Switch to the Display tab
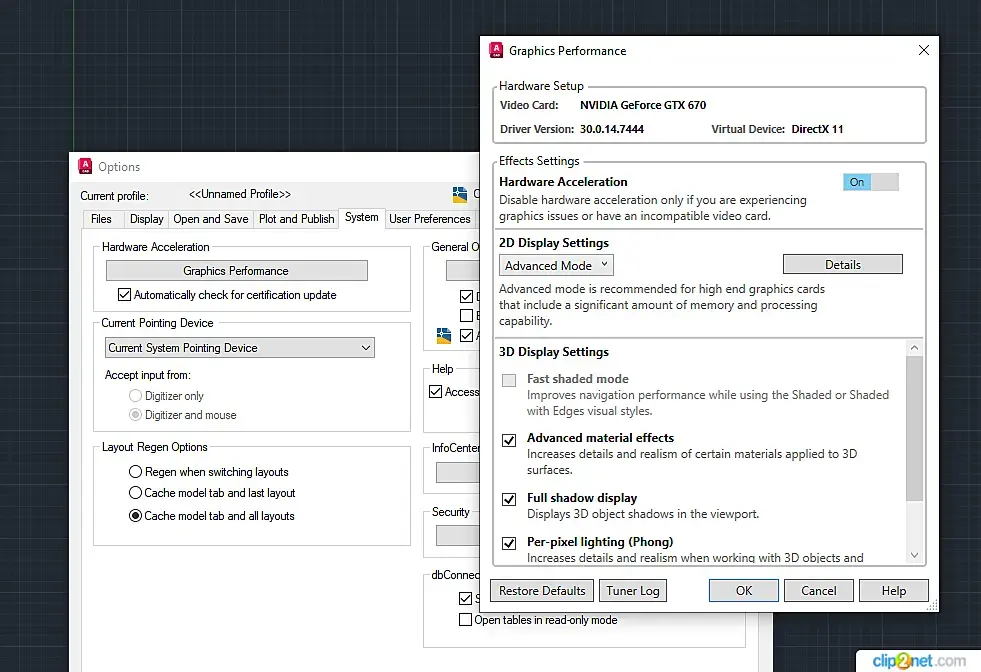 click(x=146, y=219)
